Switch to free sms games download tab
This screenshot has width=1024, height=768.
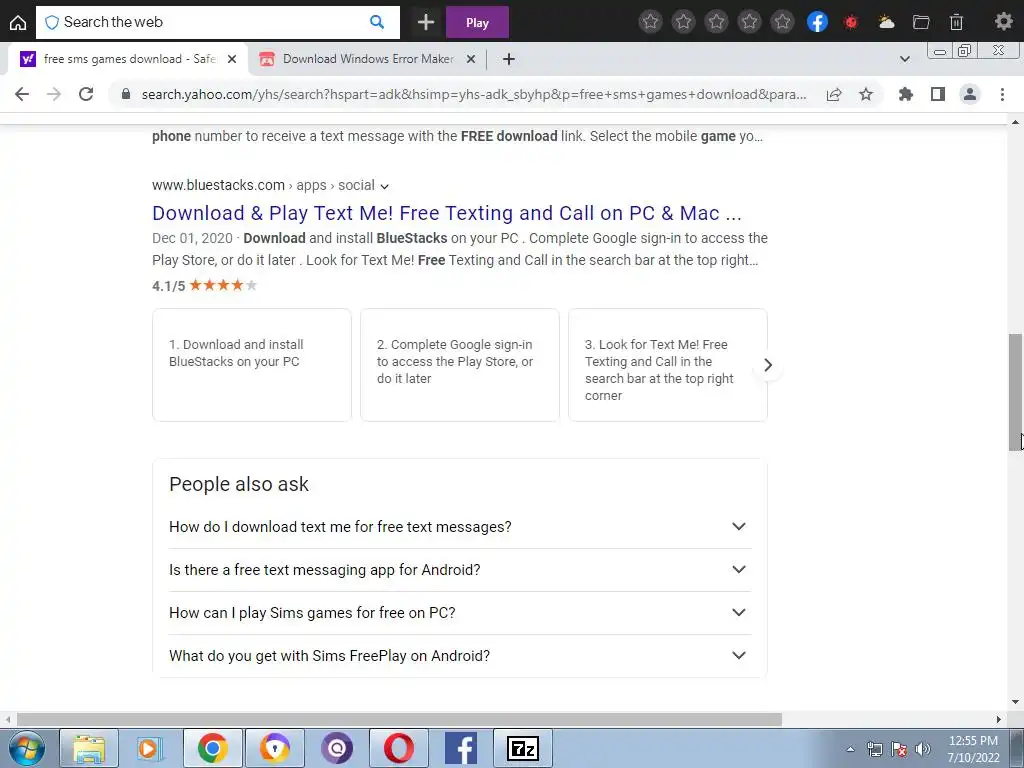[x=129, y=59]
